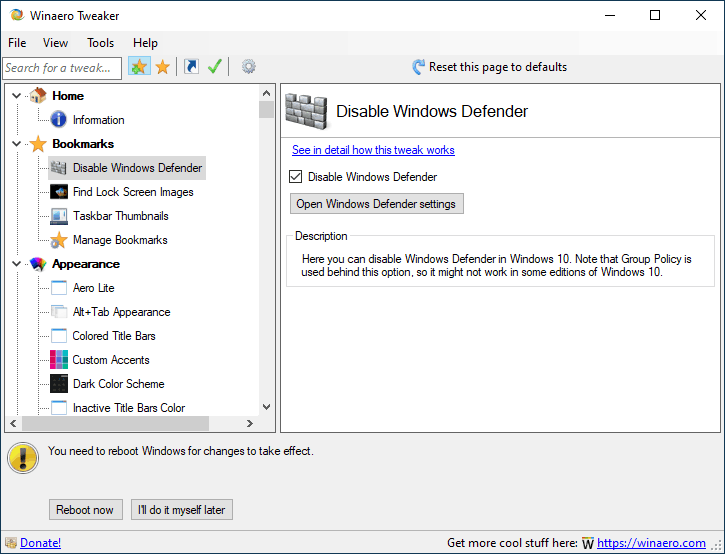Screen dimensions: 725x554
Task: Open the Donate! link
Action: 40,543
